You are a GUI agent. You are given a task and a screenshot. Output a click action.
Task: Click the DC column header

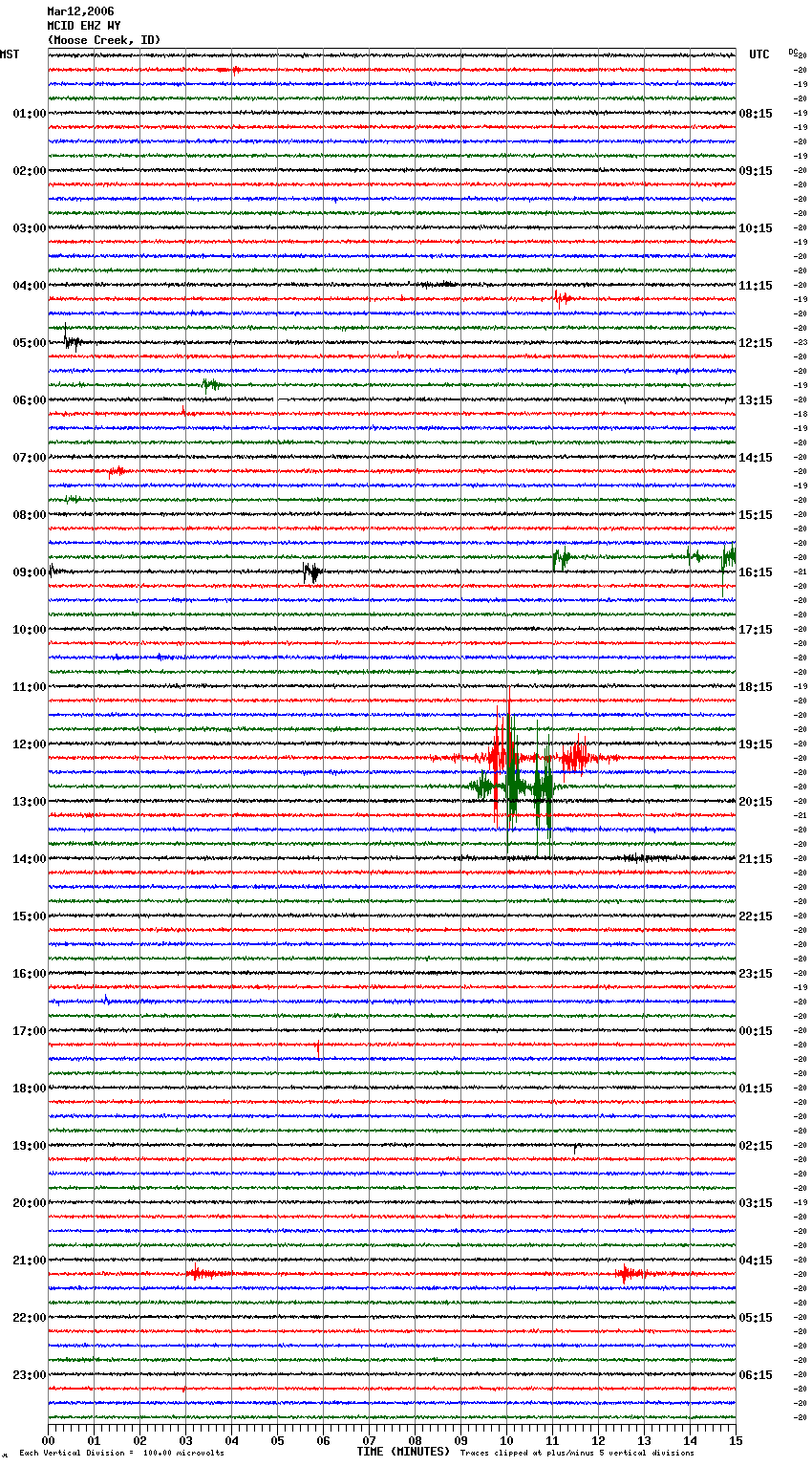tap(794, 52)
